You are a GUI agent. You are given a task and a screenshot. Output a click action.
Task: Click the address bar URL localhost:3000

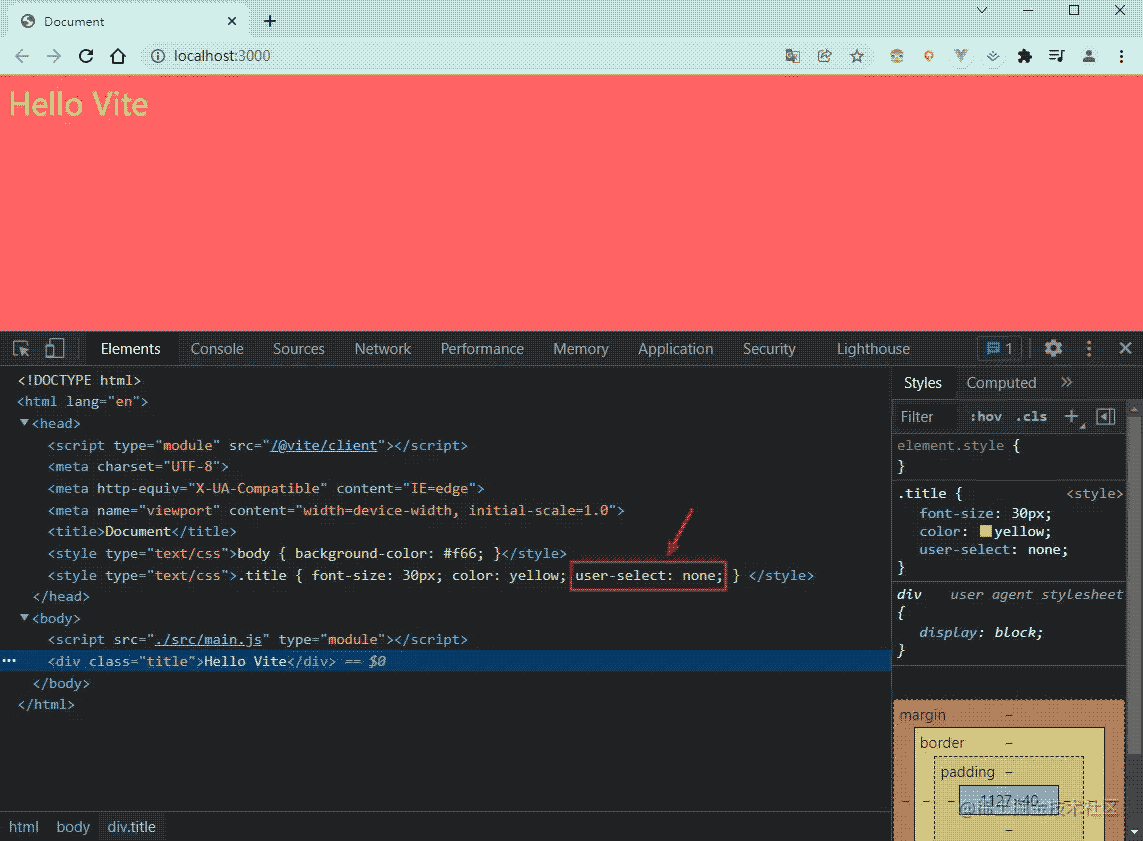[222, 56]
